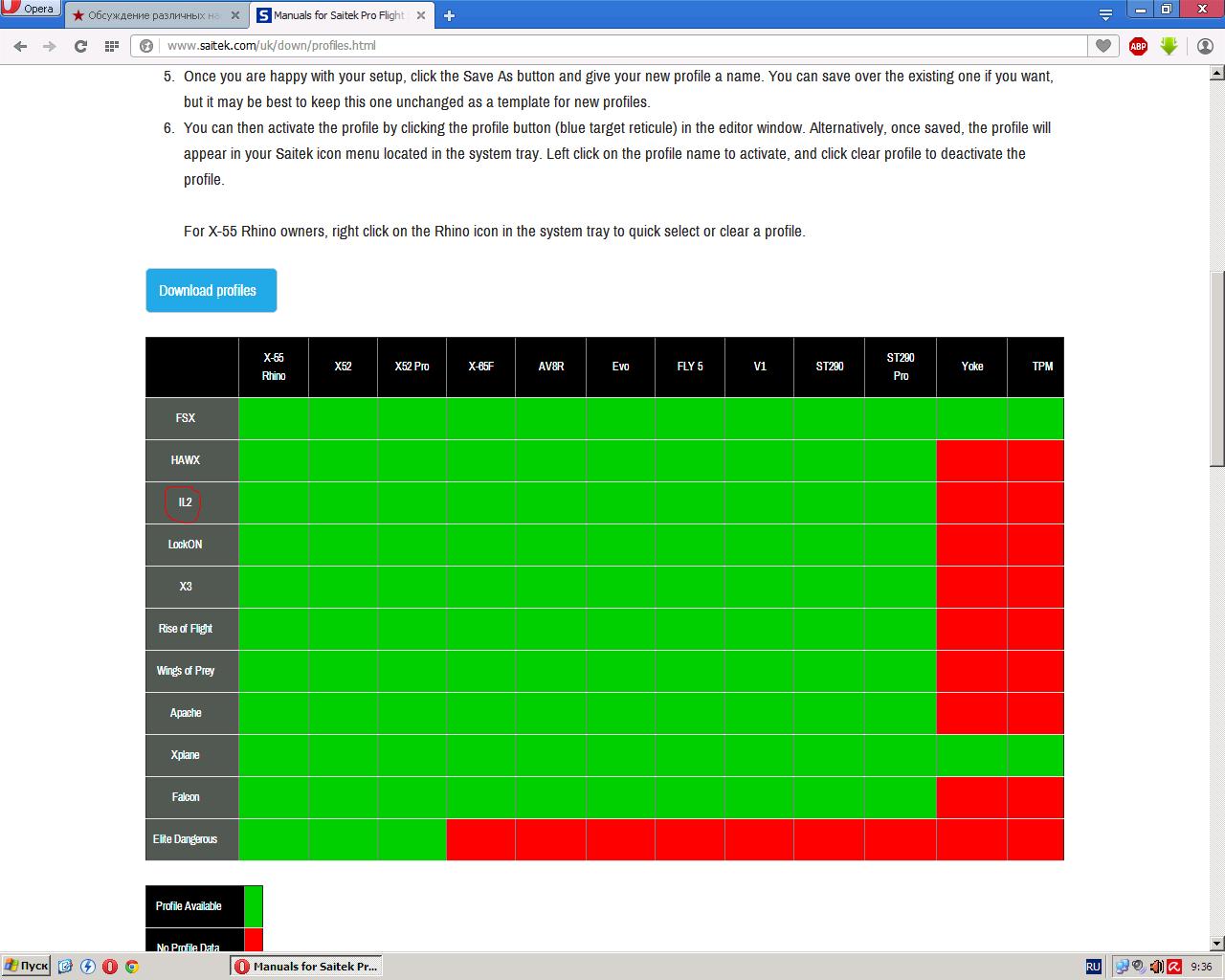Open the green download arrow extension

1169,45
